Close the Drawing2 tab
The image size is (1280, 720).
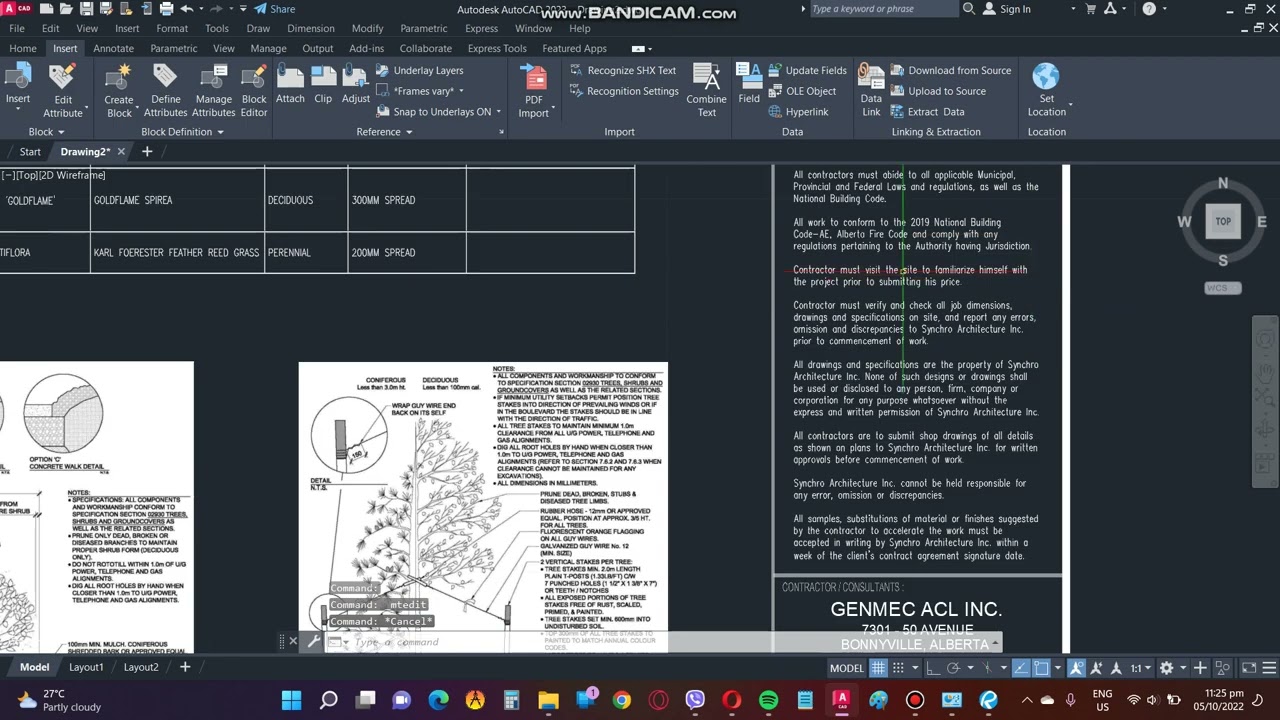[x=121, y=152]
